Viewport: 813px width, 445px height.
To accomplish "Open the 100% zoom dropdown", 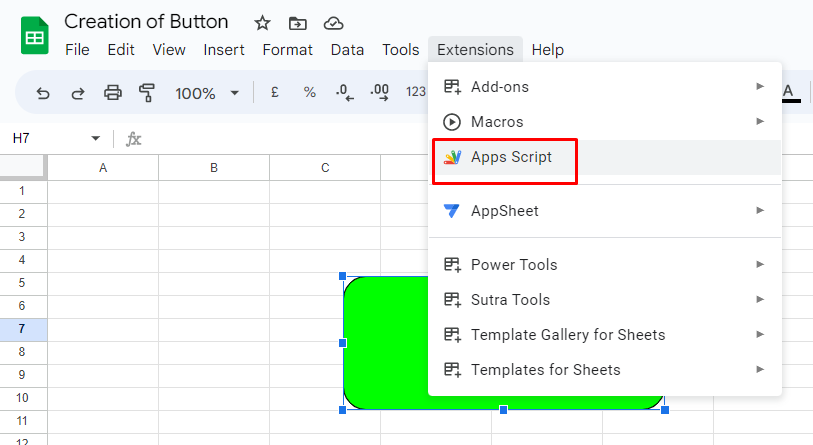I will (206, 93).
